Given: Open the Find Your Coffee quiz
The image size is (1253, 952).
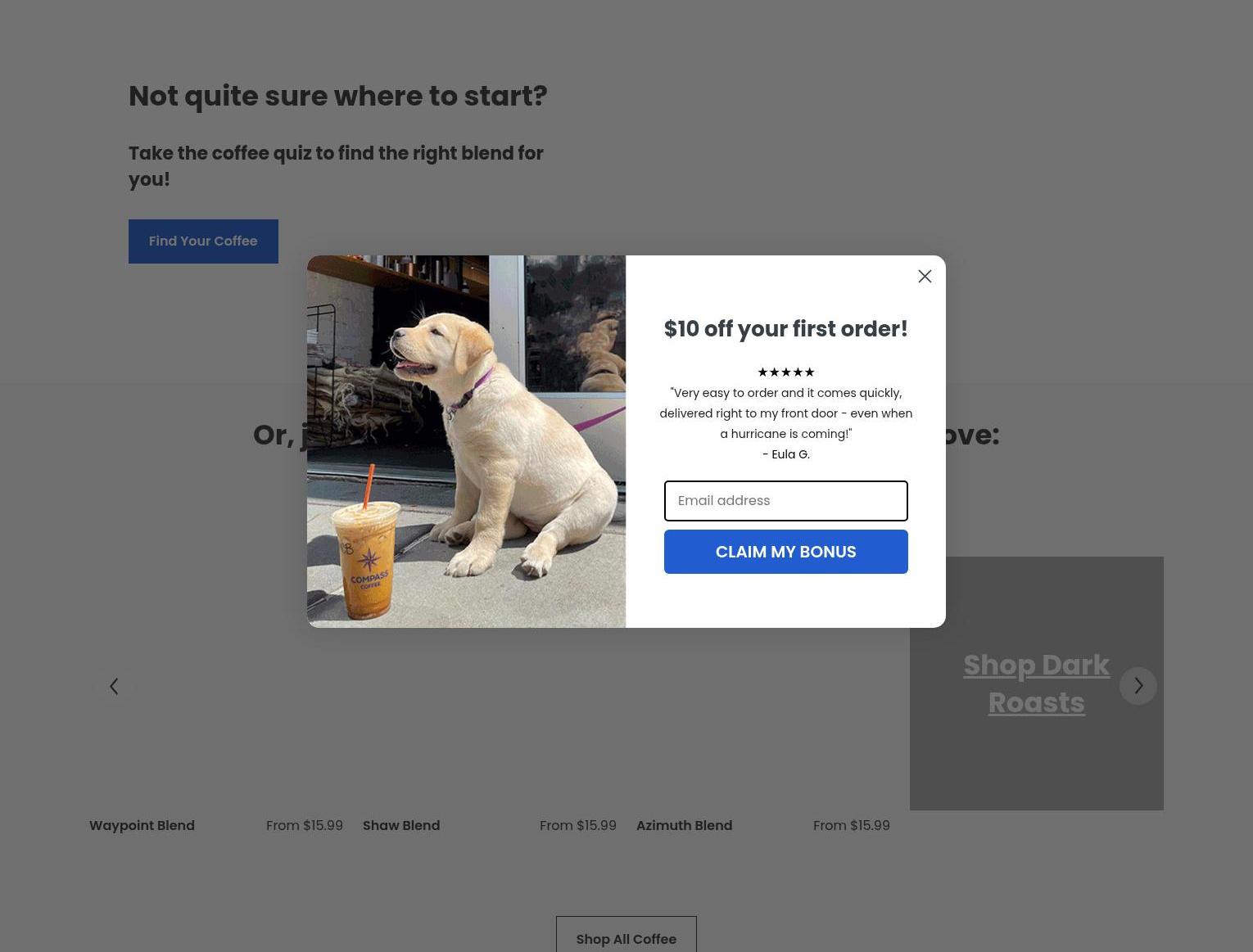Looking at the screenshot, I should 203,241.
